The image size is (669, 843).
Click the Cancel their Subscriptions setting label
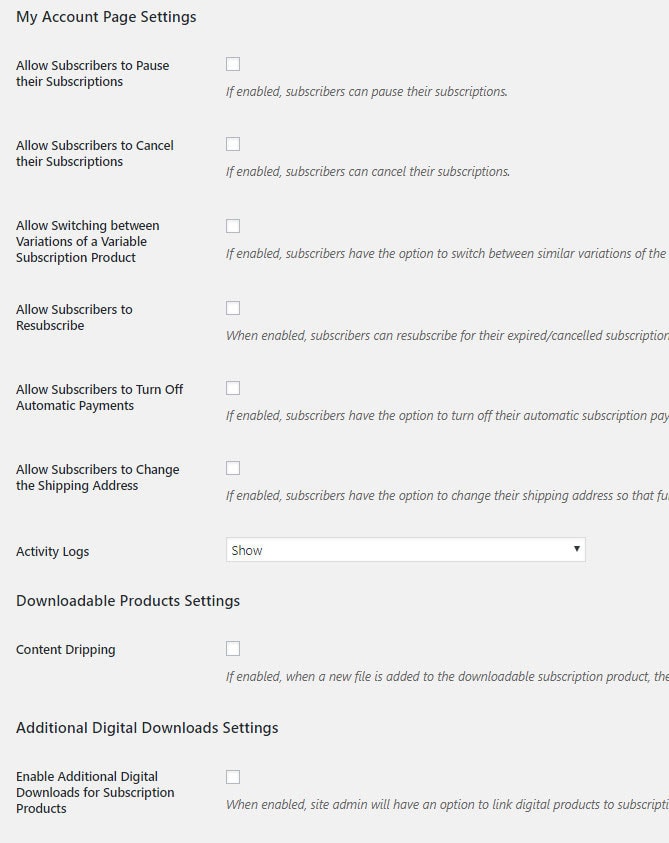click(x=94, y=153)
